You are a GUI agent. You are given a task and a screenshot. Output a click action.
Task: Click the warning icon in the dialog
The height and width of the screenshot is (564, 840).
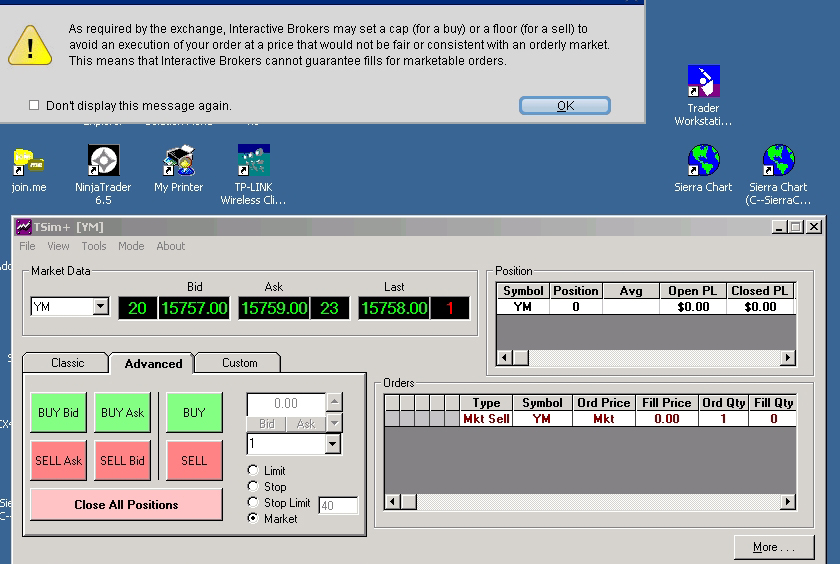click(x=30, y=46)
